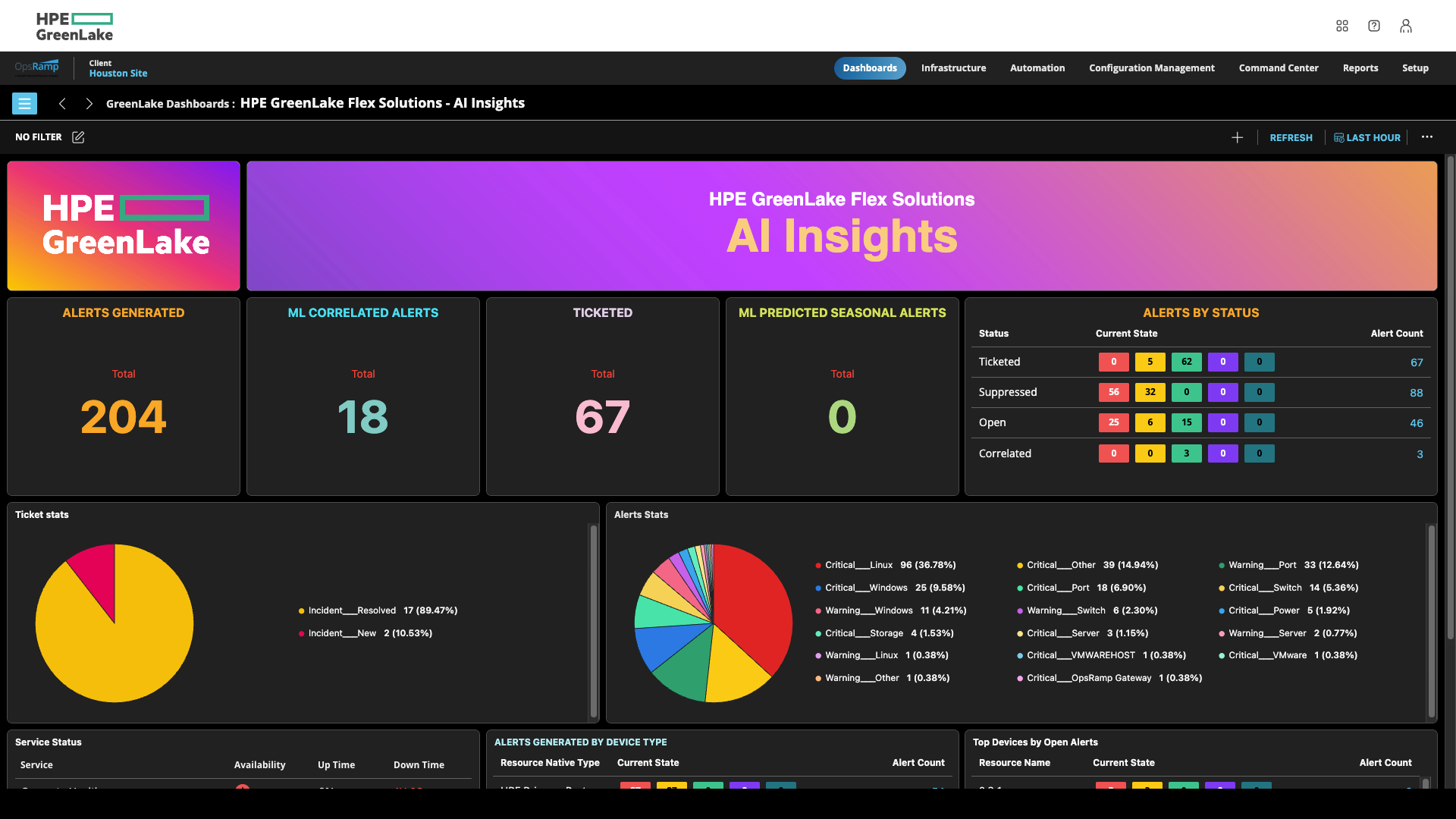Open the apps grid icon in header

click(x=1341, y=26)
